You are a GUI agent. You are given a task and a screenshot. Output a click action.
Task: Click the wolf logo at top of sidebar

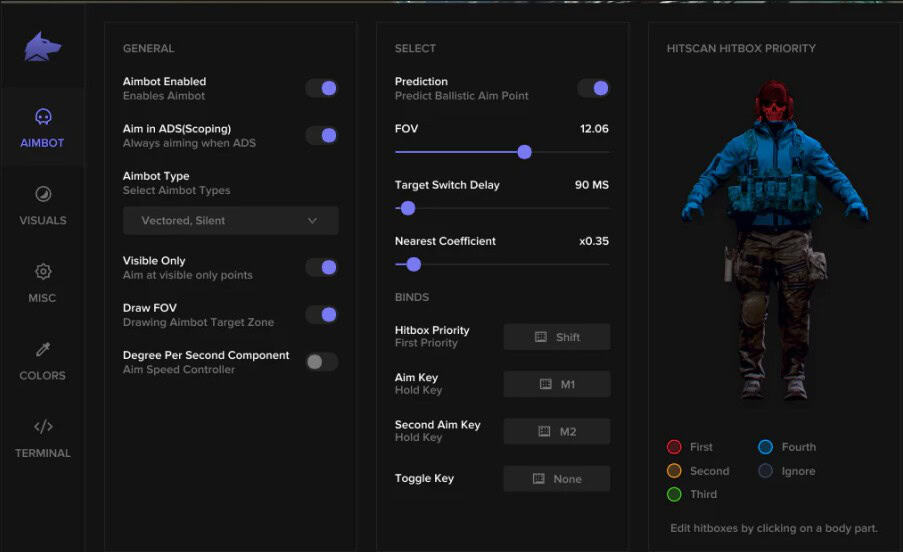click(43, 47)
